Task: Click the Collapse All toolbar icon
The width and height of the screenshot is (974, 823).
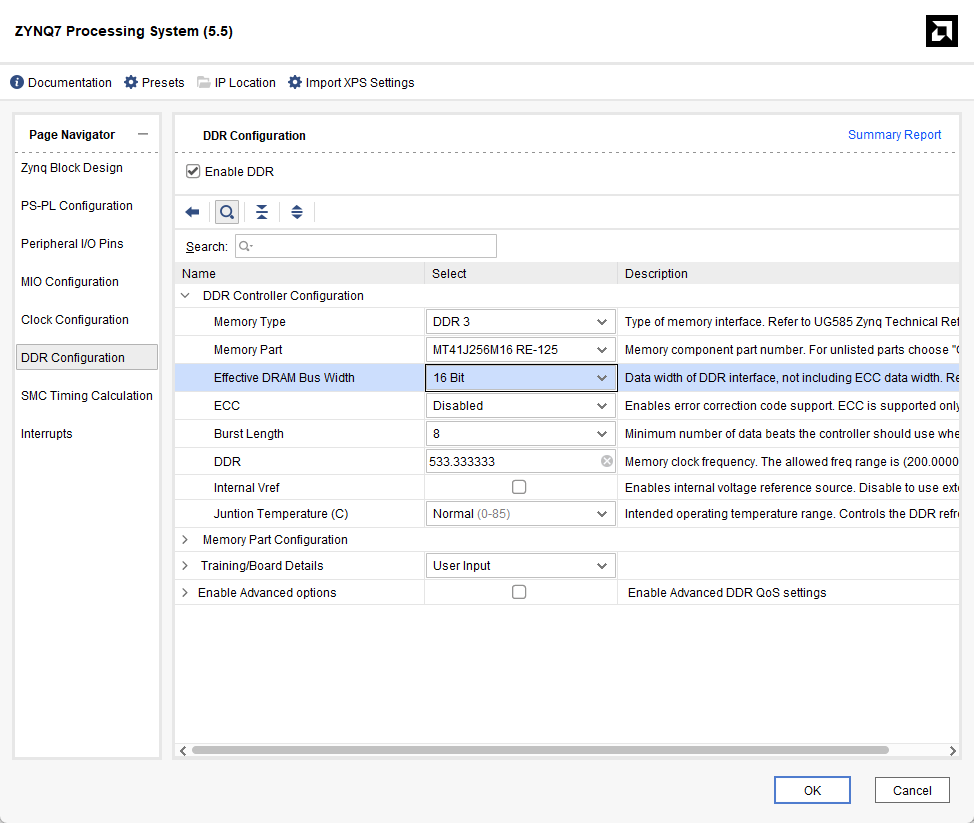Action: pyautogui.click(x=262, y=212)
